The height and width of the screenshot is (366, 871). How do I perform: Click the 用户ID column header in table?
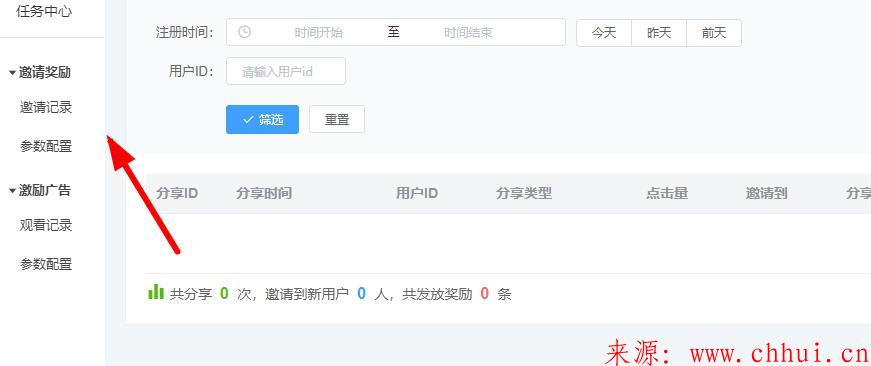[417, 193]
